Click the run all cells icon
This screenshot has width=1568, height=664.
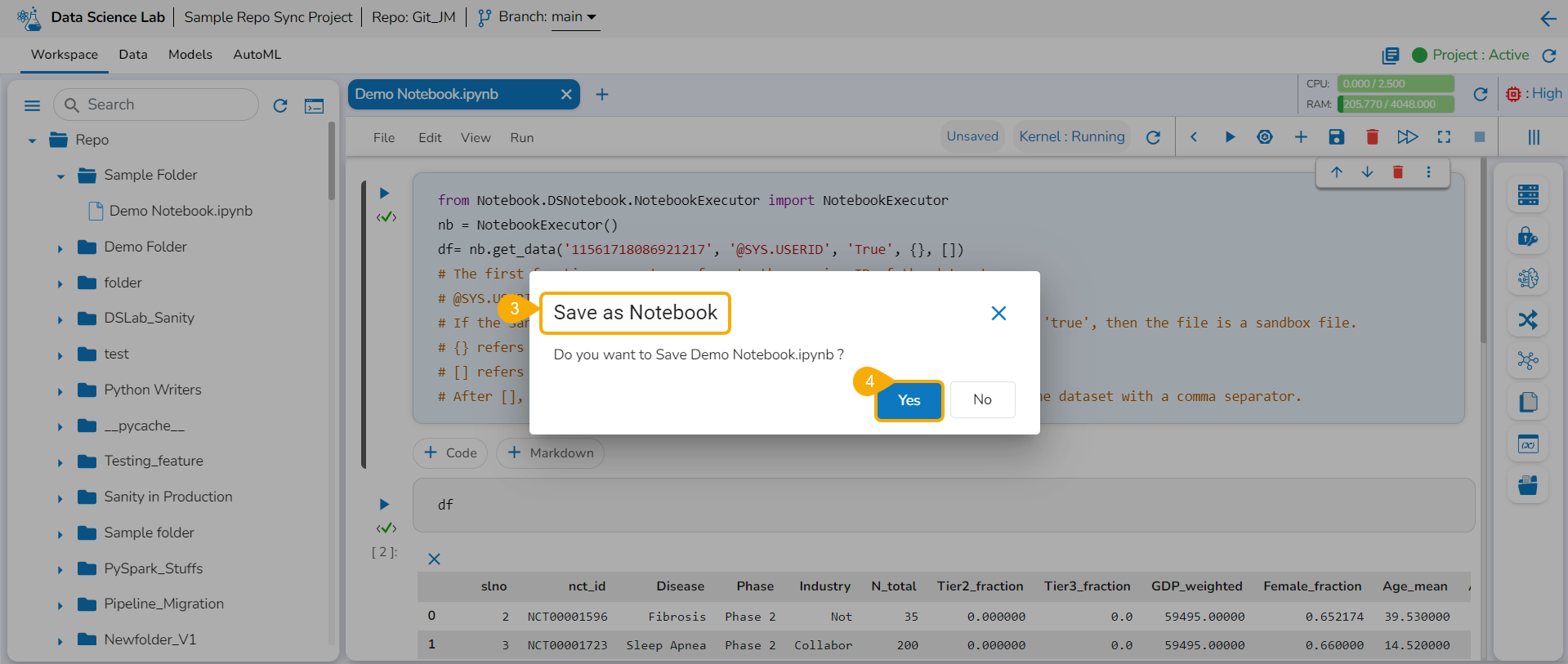coord(1407,137)
